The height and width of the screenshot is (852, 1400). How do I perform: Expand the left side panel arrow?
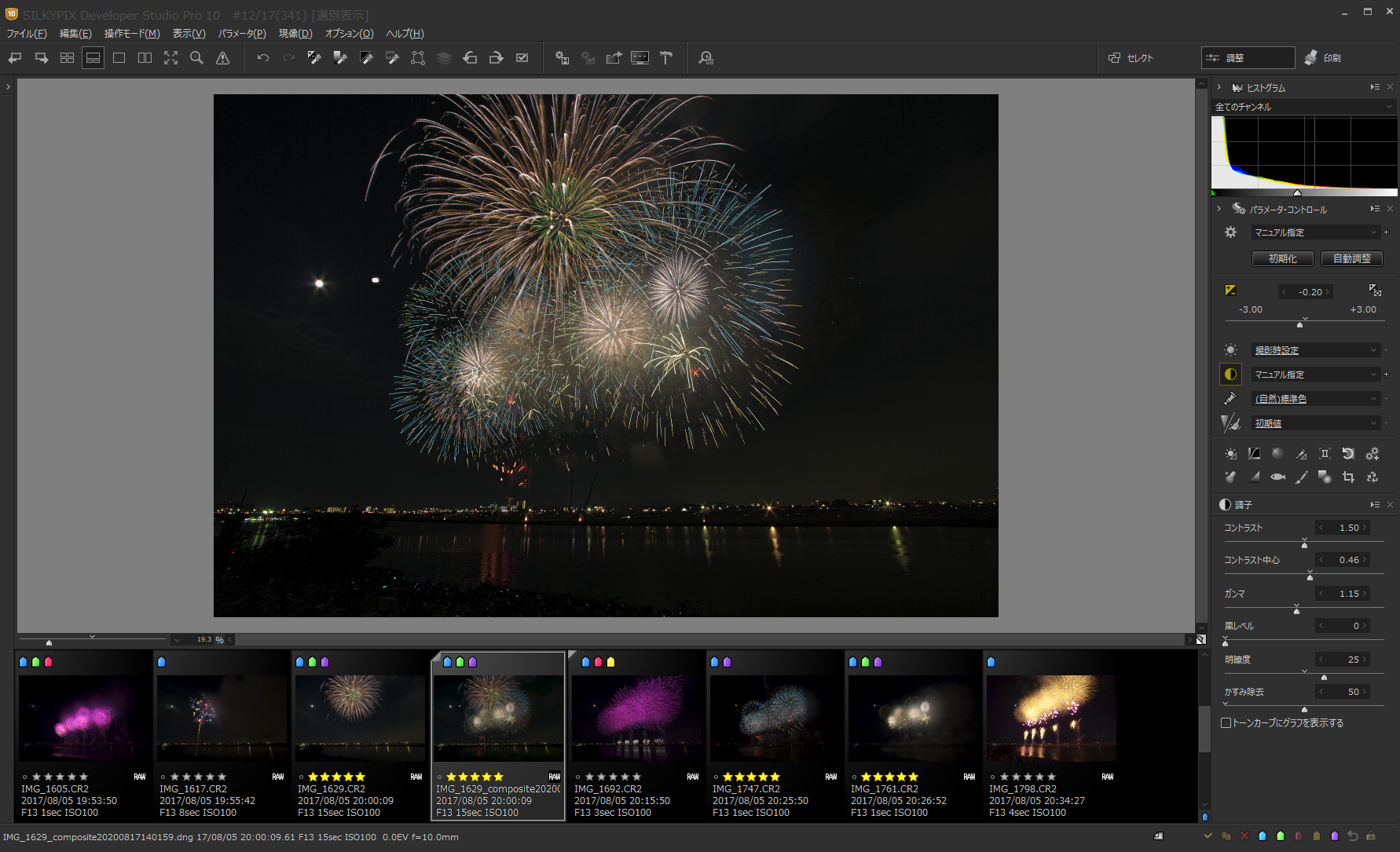coord(8,86)
